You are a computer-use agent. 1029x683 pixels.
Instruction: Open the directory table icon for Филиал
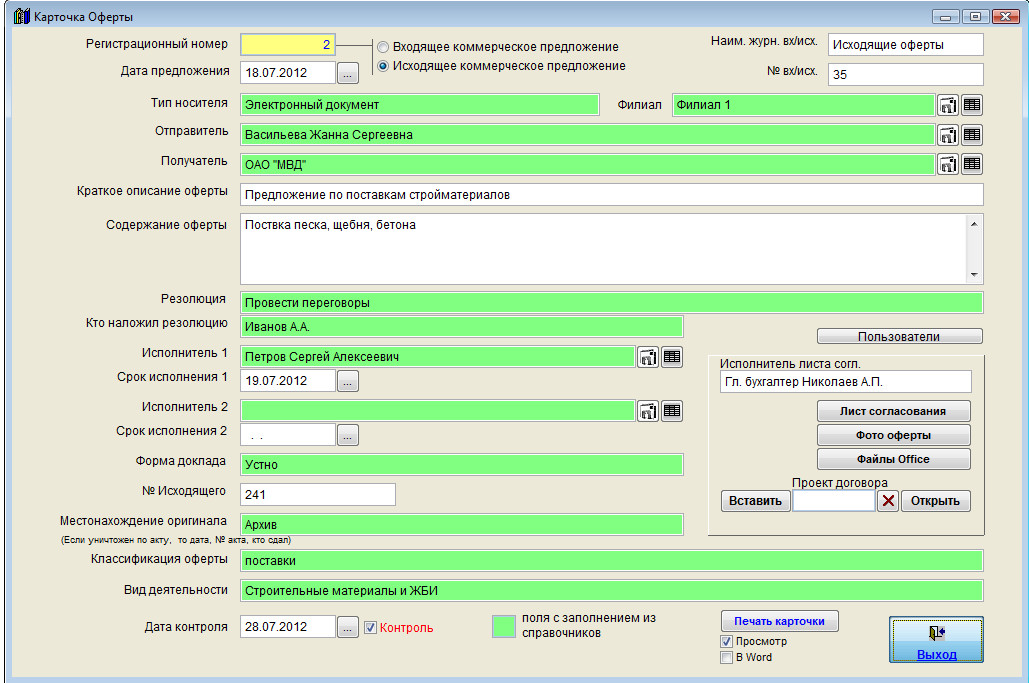[971, 105]
